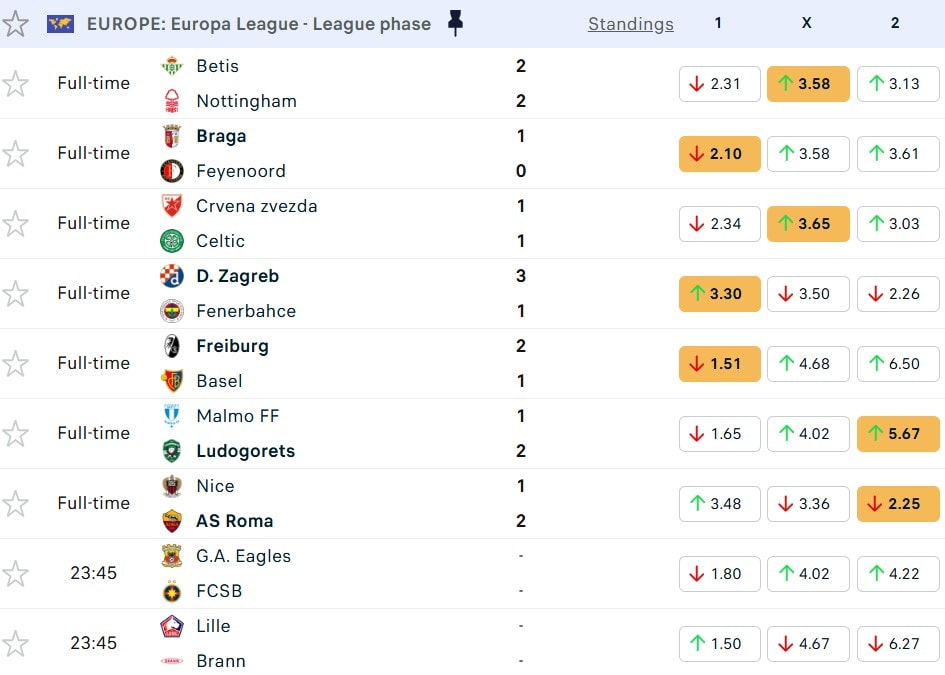Star the Braga vs Feyenoord match
This screenshot has width=945, height=675.
15,153
